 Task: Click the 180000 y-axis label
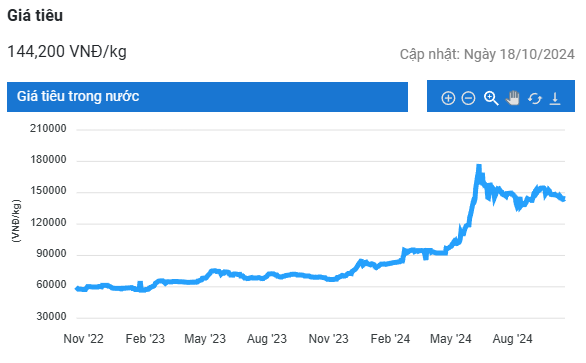tap(48, 160)
